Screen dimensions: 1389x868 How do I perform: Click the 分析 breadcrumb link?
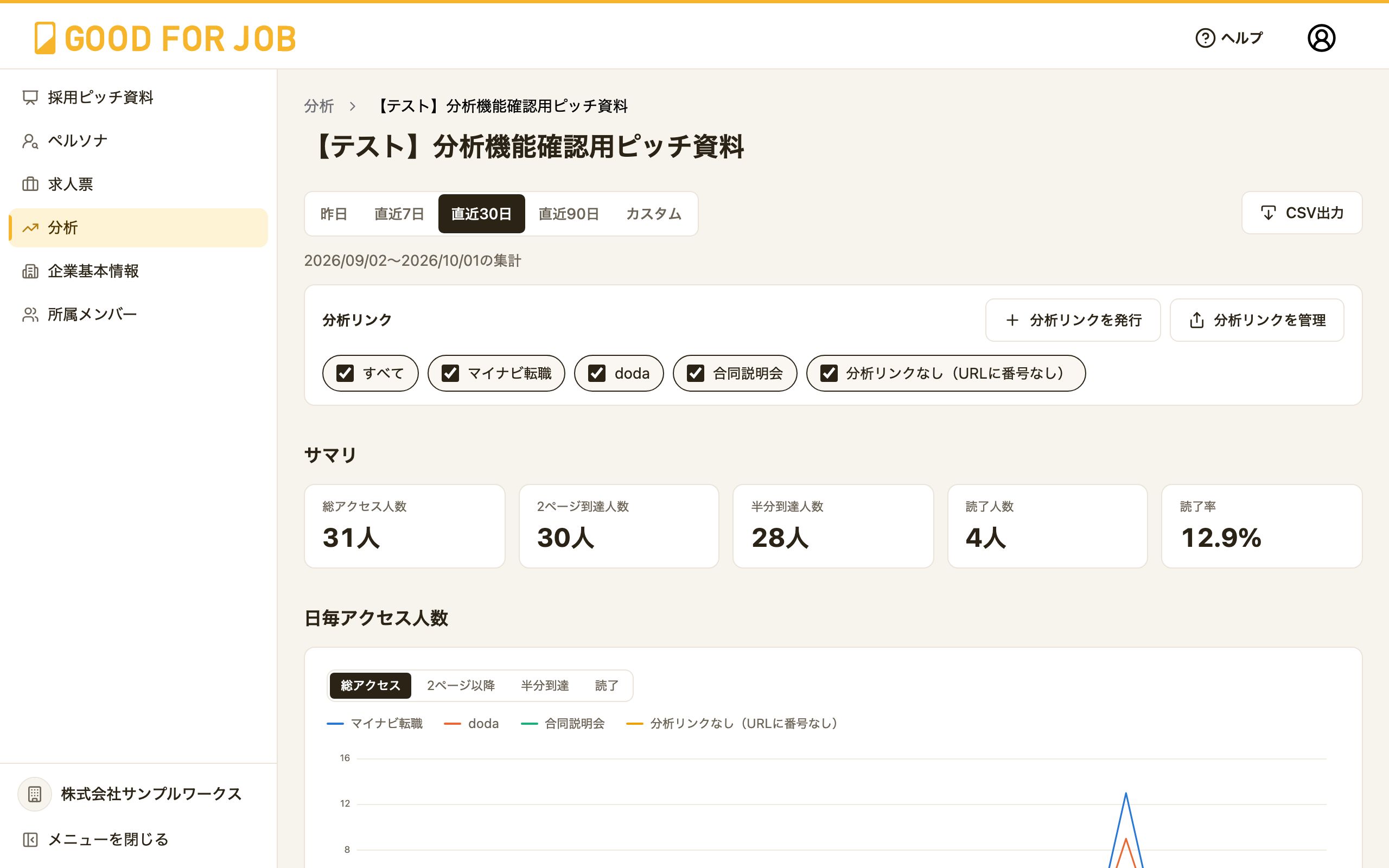[319, 106]
